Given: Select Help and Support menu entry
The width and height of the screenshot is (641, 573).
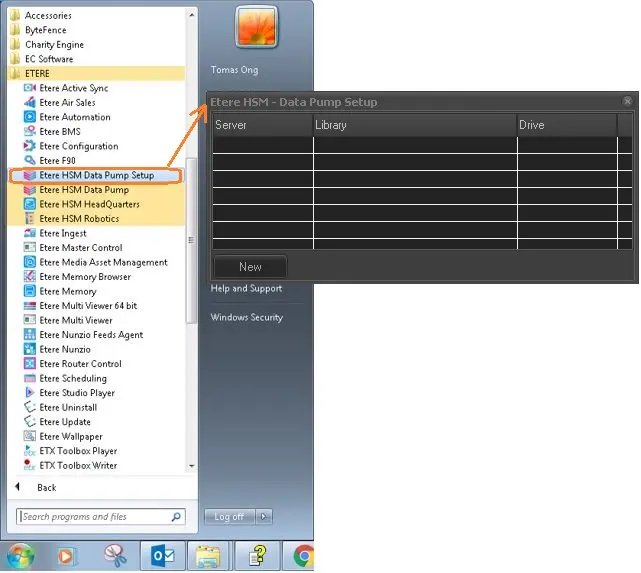Looking at the screenshot, I should click(x=246, y=289).
